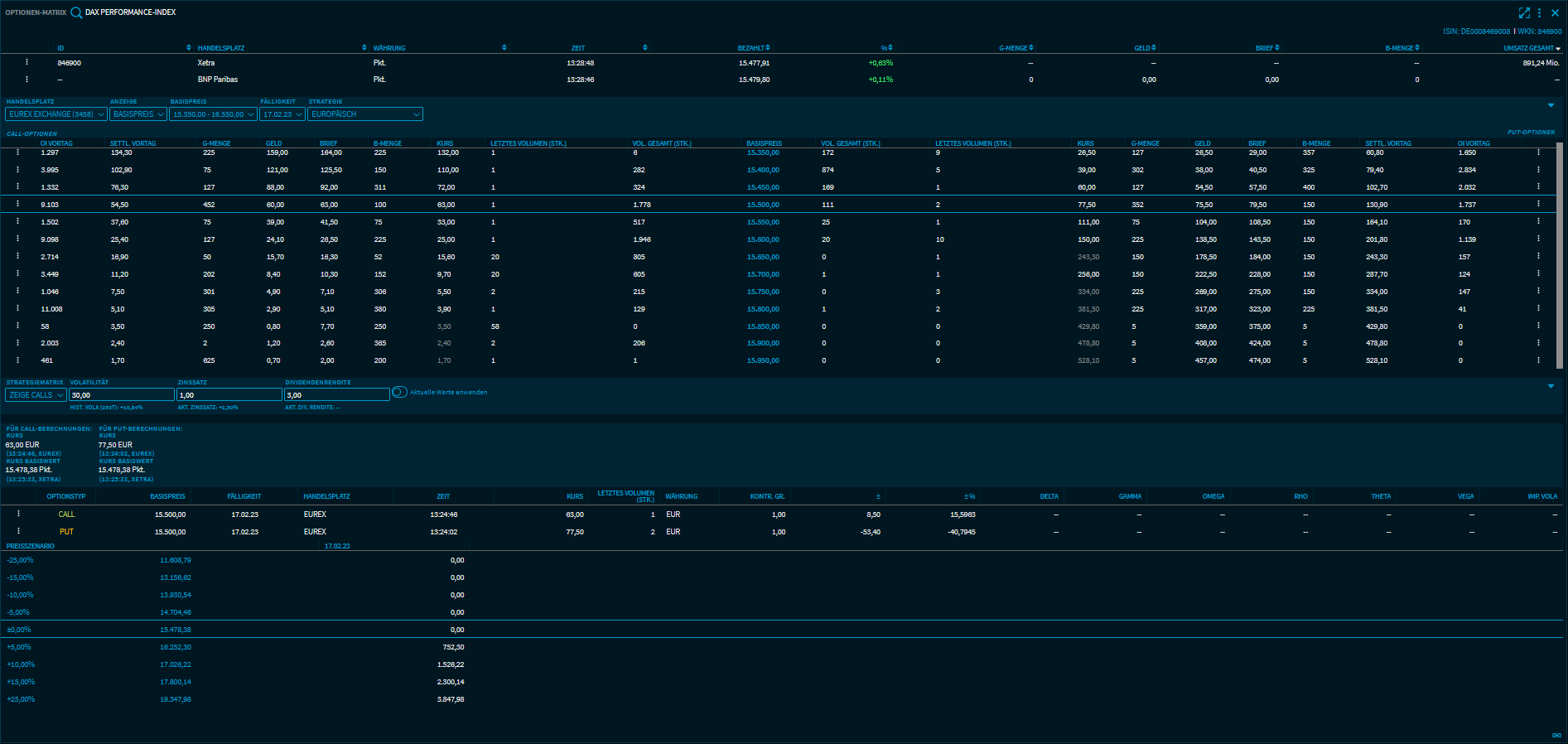The height and width of the screenshot is (744, 1568).
Task: Toggle 'Aktuelle Werte anwenden' switch
Action: 399,392
